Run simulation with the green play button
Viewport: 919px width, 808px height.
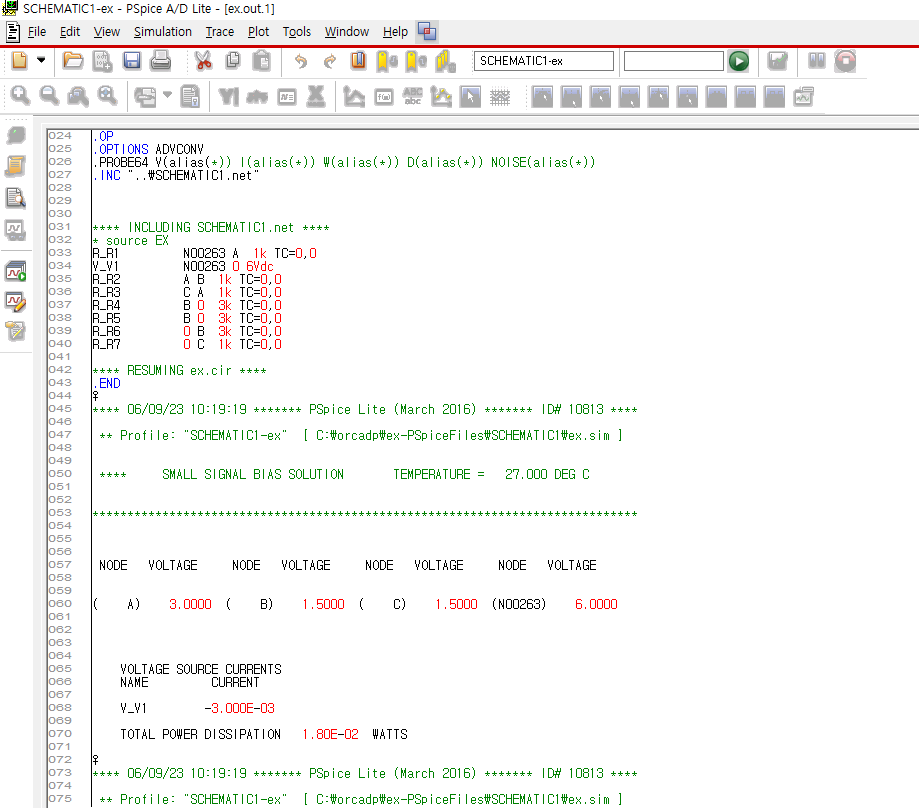point(738,61)
